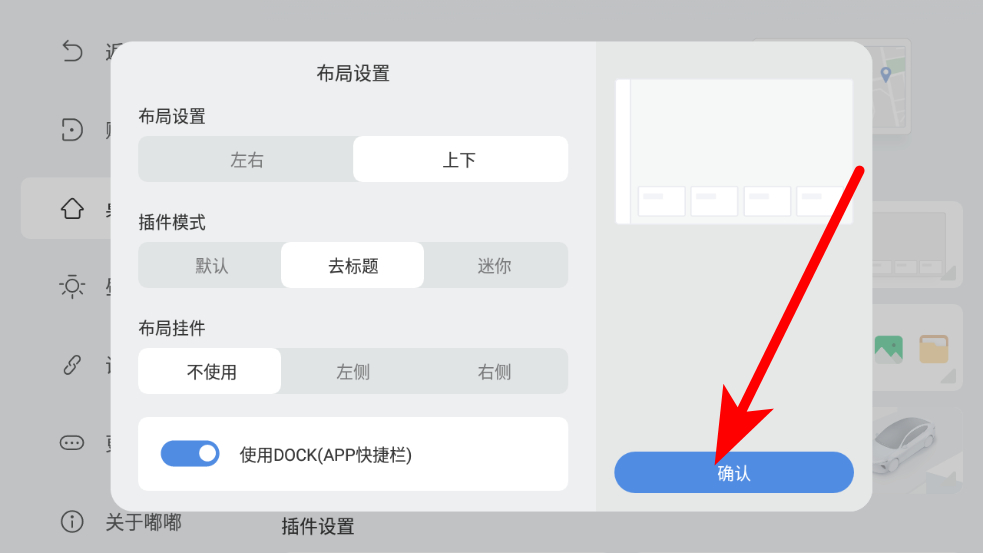Click the more options ellipsis icon
The image size is (983, 553).
point(72,443)
